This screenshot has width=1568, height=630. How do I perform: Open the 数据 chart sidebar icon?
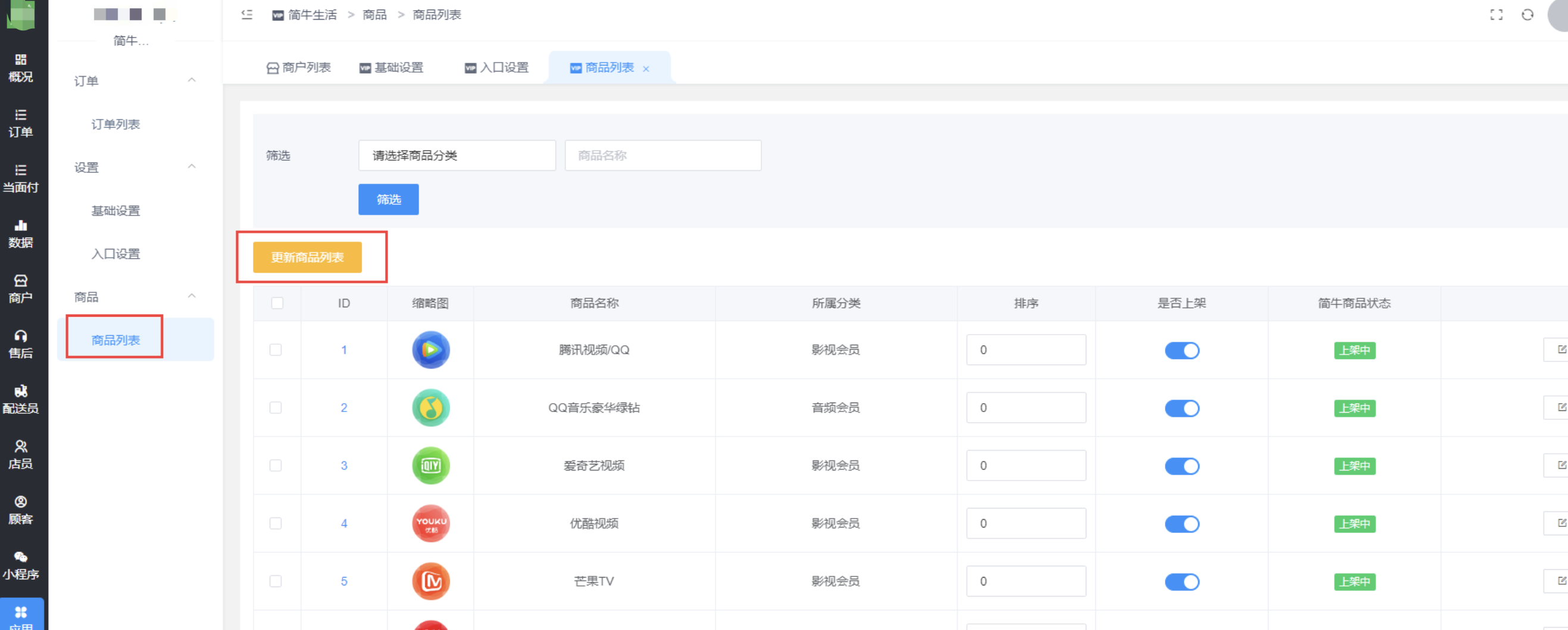click(21, 234)
